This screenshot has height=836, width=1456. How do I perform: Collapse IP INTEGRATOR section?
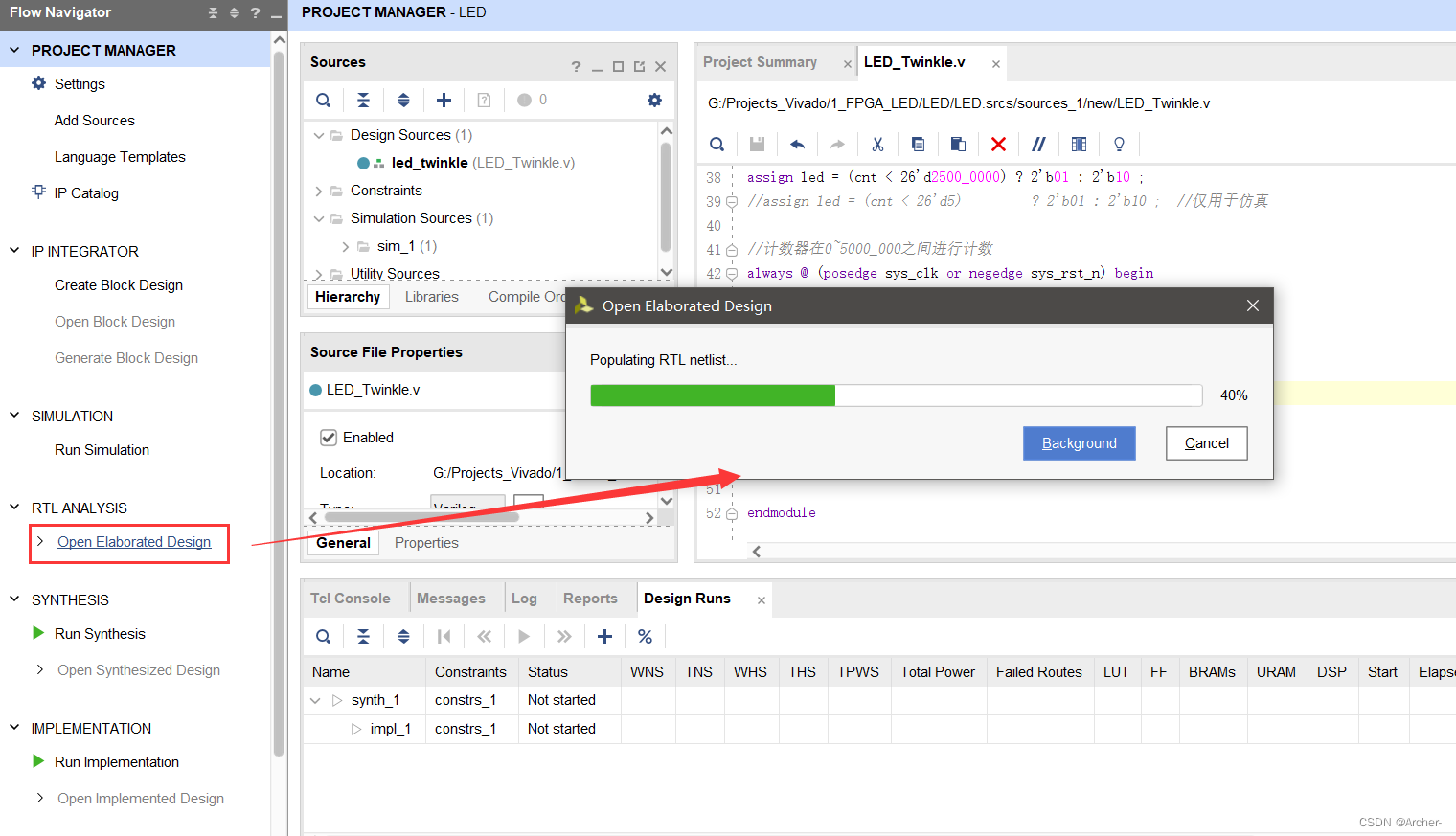[14, 251]
